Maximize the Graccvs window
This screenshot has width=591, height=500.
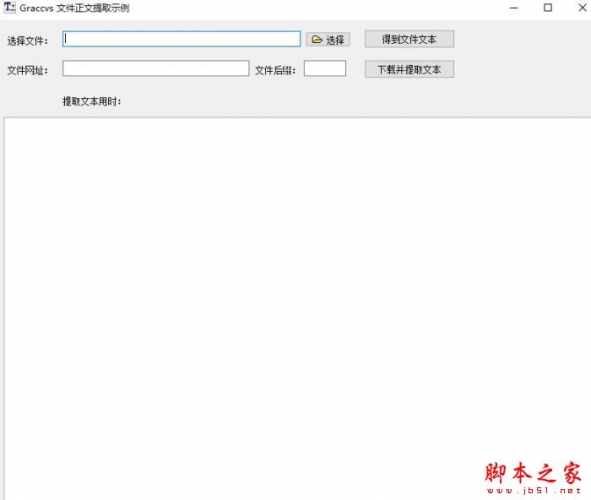[x=548, y=8]
